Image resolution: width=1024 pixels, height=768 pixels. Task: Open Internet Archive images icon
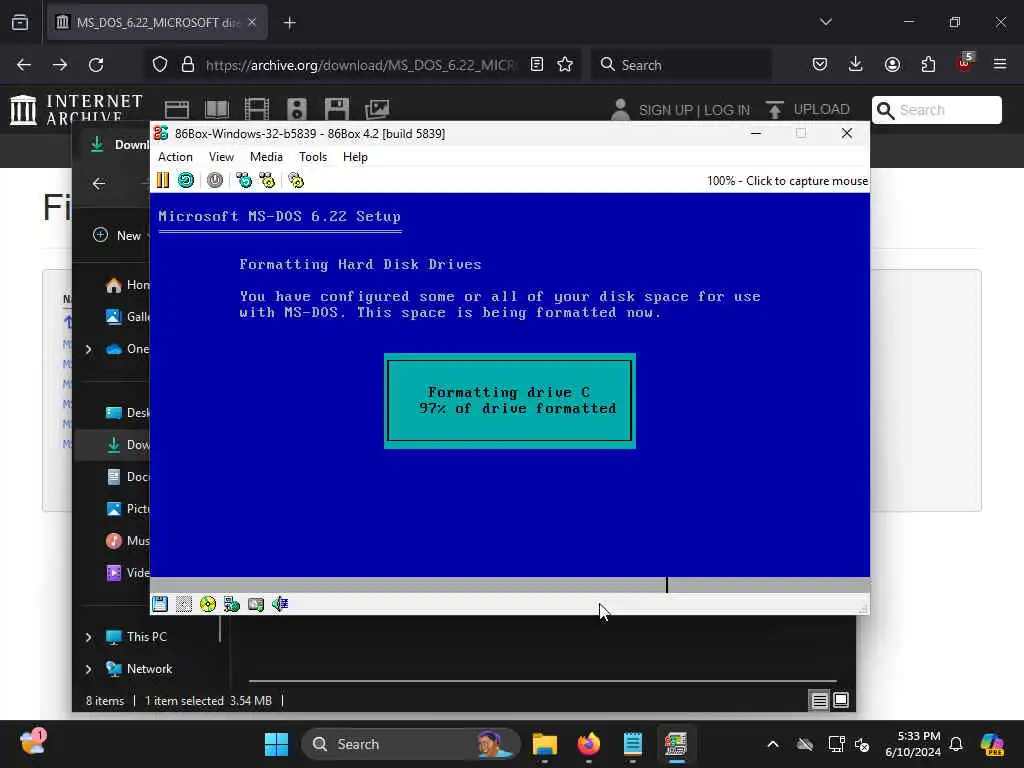click(x=377, y=109)
